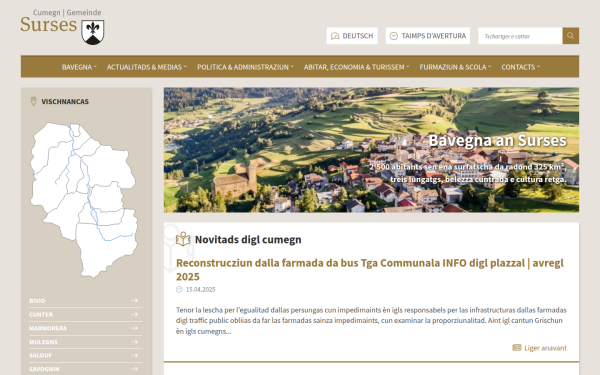Expand the Politica & Administraziun chevron
This screenshot has height=375, width=600.
pyautogui.click(x=292, y=67)
